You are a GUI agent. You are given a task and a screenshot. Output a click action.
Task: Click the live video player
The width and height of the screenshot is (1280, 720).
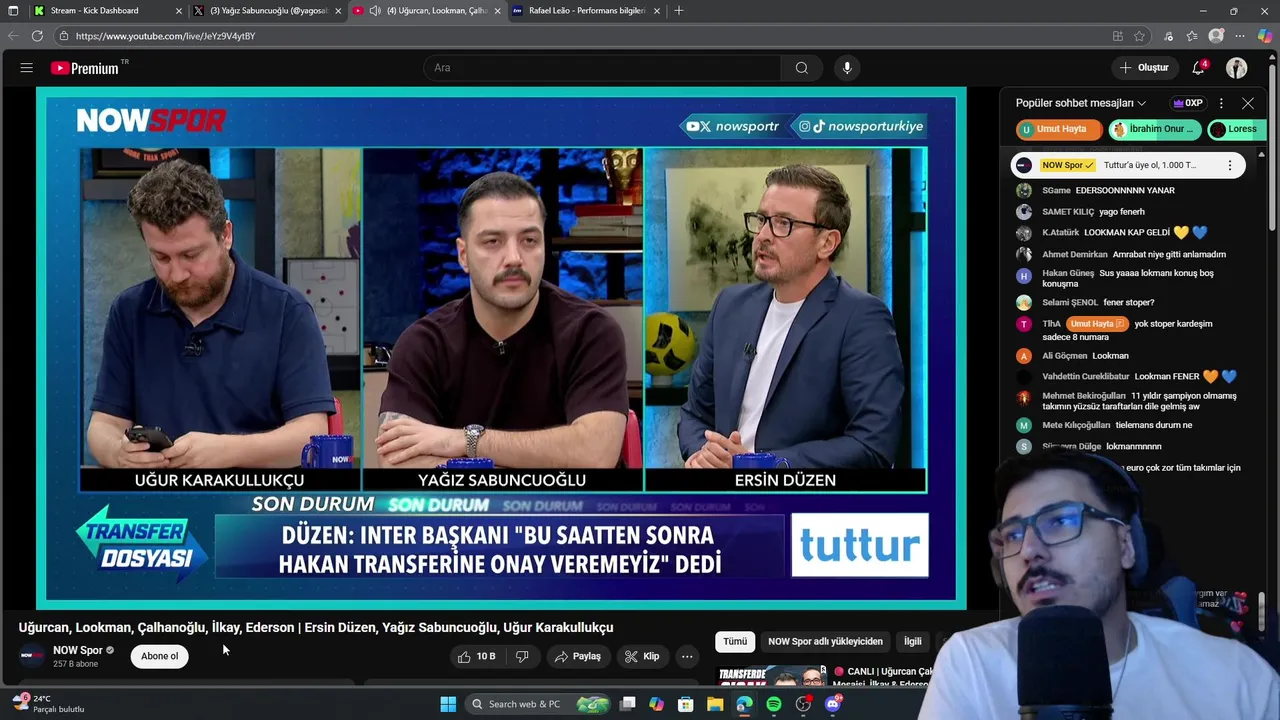(501, 348)
